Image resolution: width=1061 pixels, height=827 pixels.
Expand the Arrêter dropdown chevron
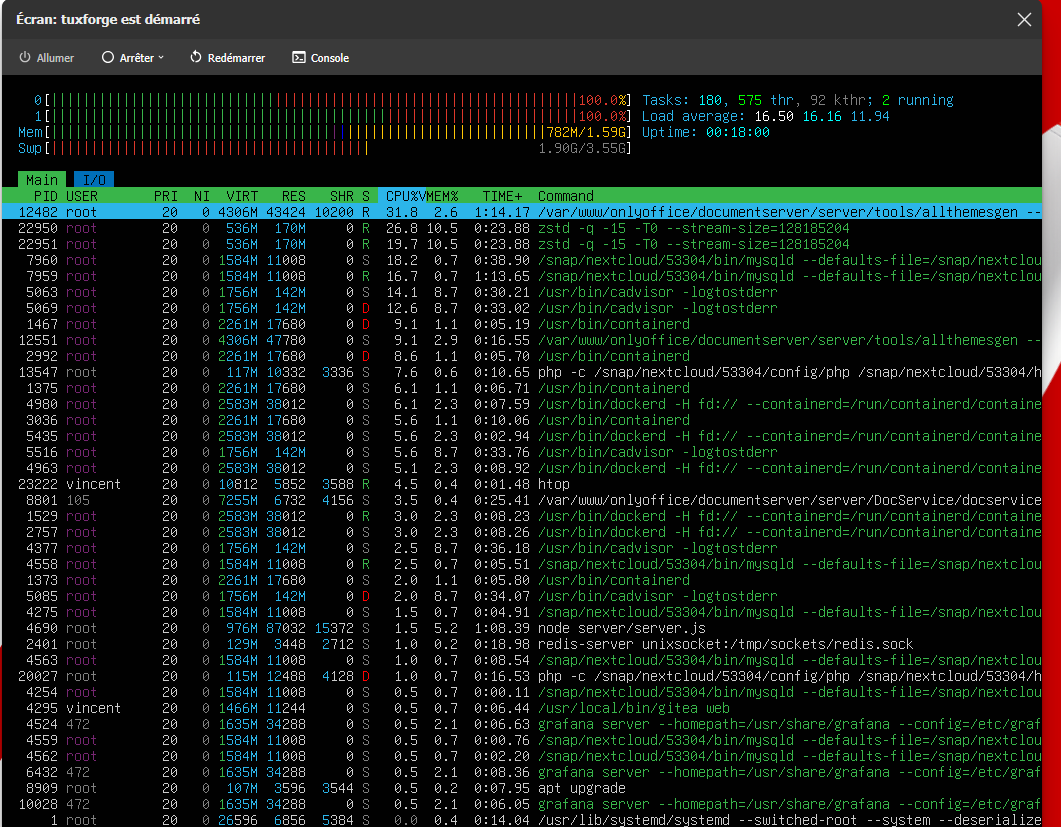click(x=161, y=58)
